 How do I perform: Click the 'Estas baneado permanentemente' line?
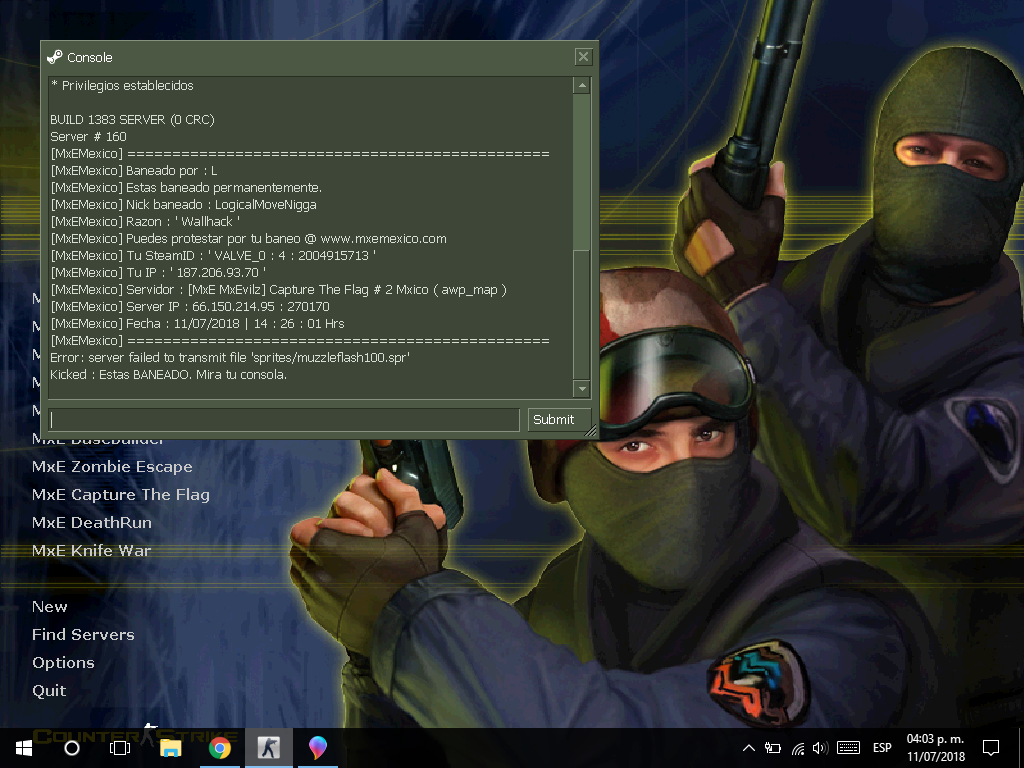[x=186, y=187]
